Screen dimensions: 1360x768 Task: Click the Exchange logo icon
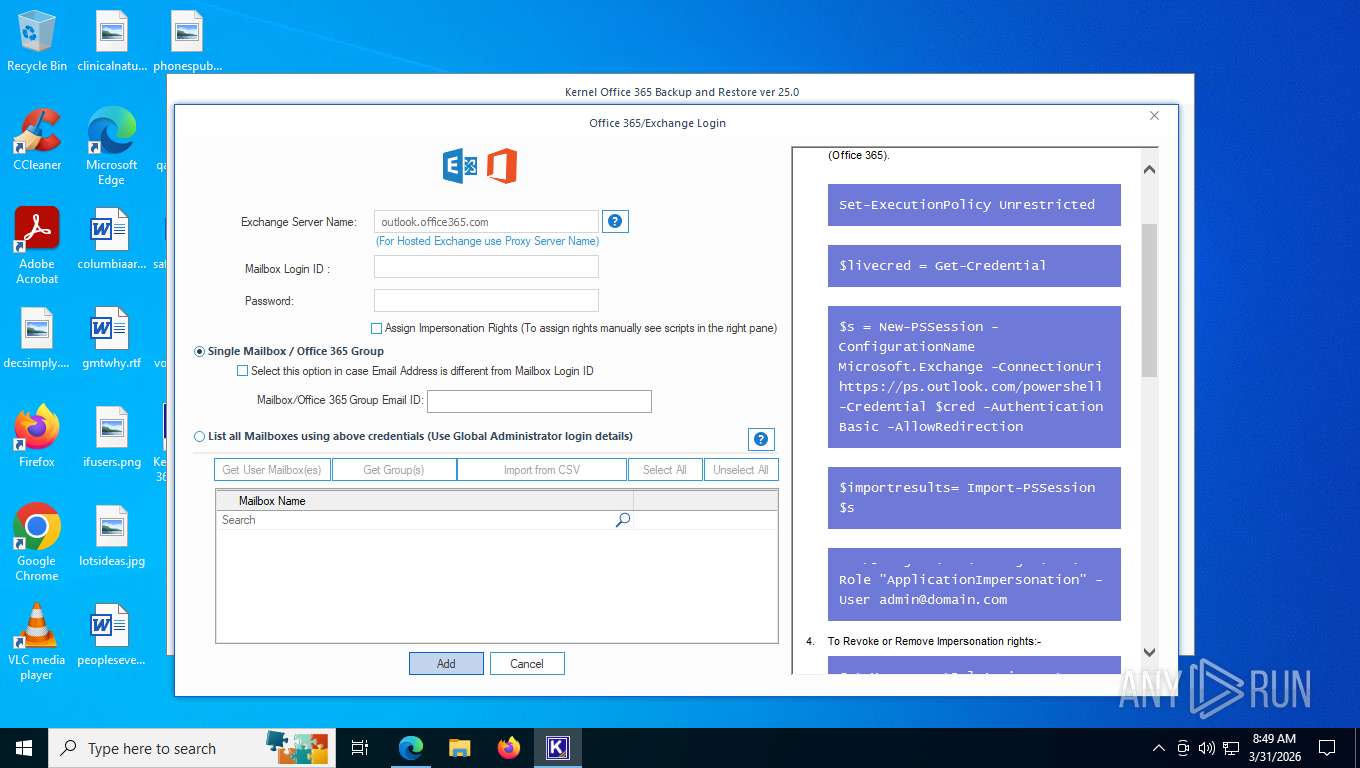click(460, 166)
